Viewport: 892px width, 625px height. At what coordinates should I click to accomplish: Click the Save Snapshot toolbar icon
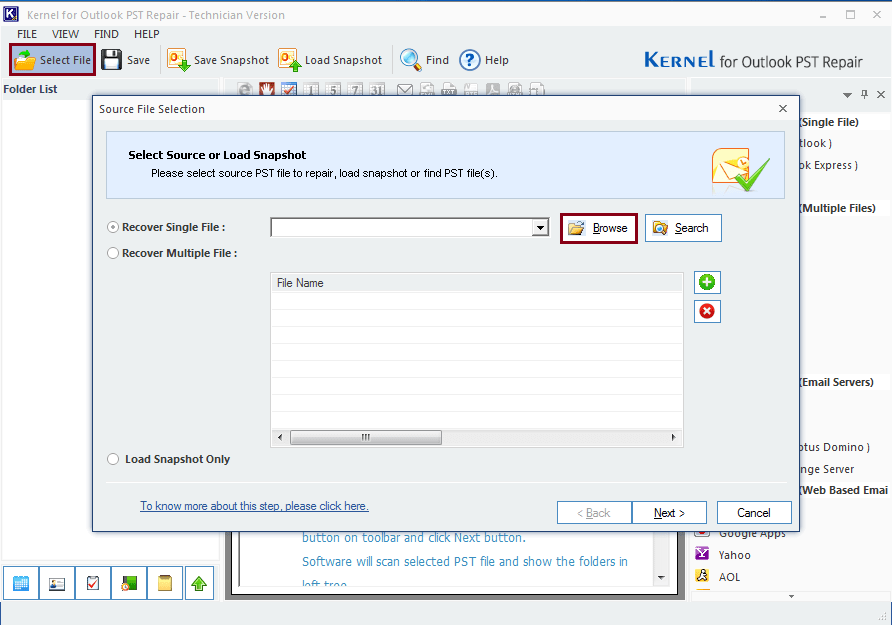click(178, 60)
